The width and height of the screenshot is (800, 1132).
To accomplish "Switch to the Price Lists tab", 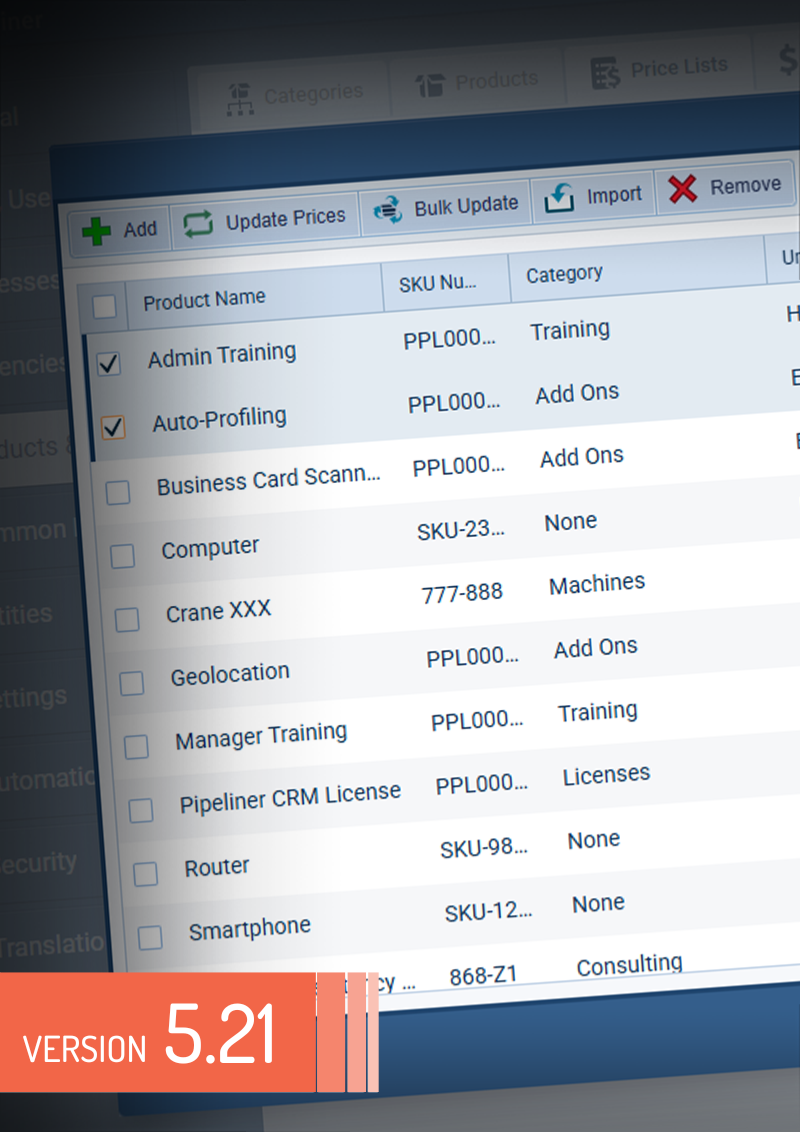I will pos(678,67).
